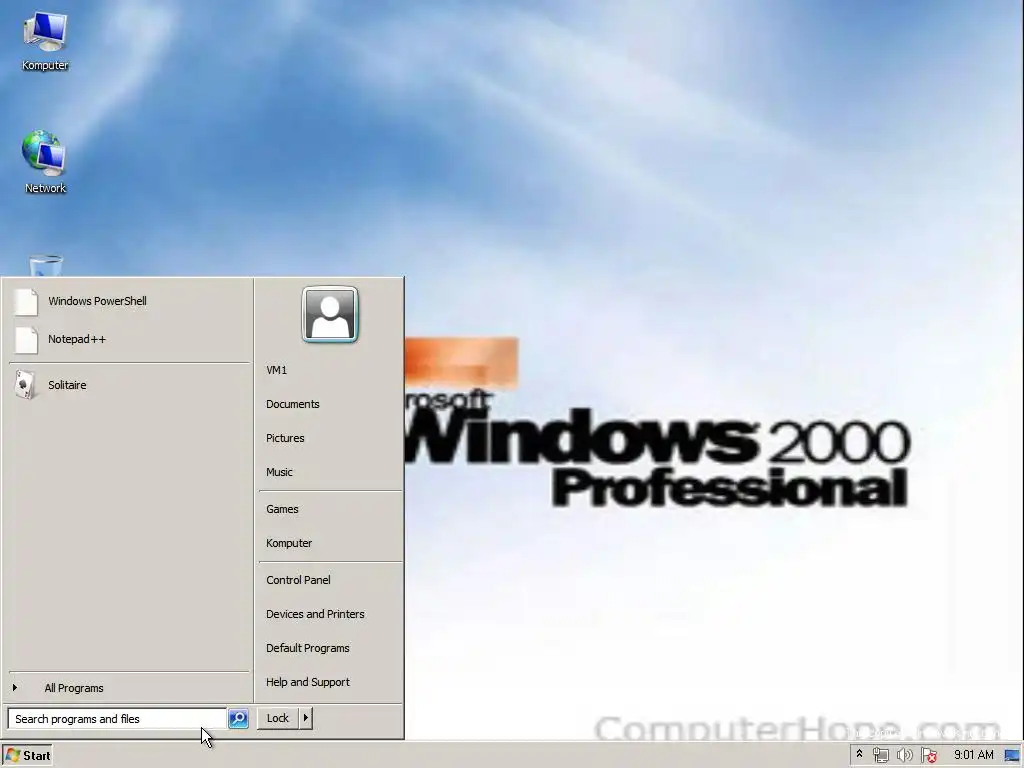Image resolution: width=1024 pixels, height=768 pixels.
Task: Click the Lock button
Action: pyautogui.click(x=278, y=718)
